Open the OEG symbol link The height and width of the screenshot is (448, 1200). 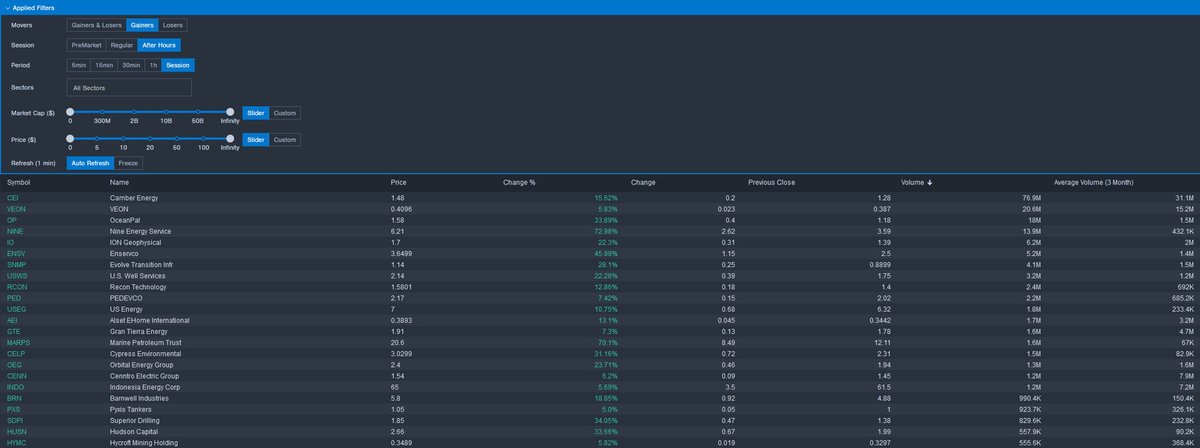click(14, 365)
